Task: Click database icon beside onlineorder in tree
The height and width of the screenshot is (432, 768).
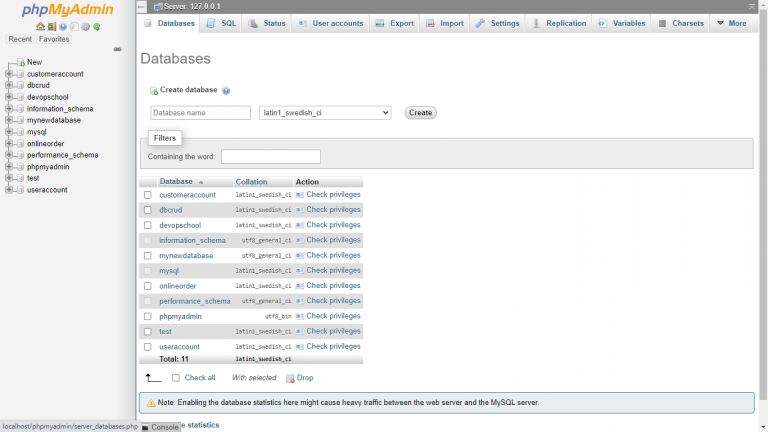Action: [20, 144]
